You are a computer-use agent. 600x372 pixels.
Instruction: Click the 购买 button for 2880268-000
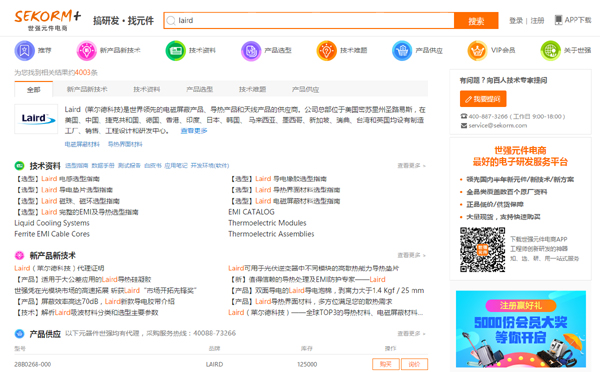pyautogui.click(x=386, y=364)
